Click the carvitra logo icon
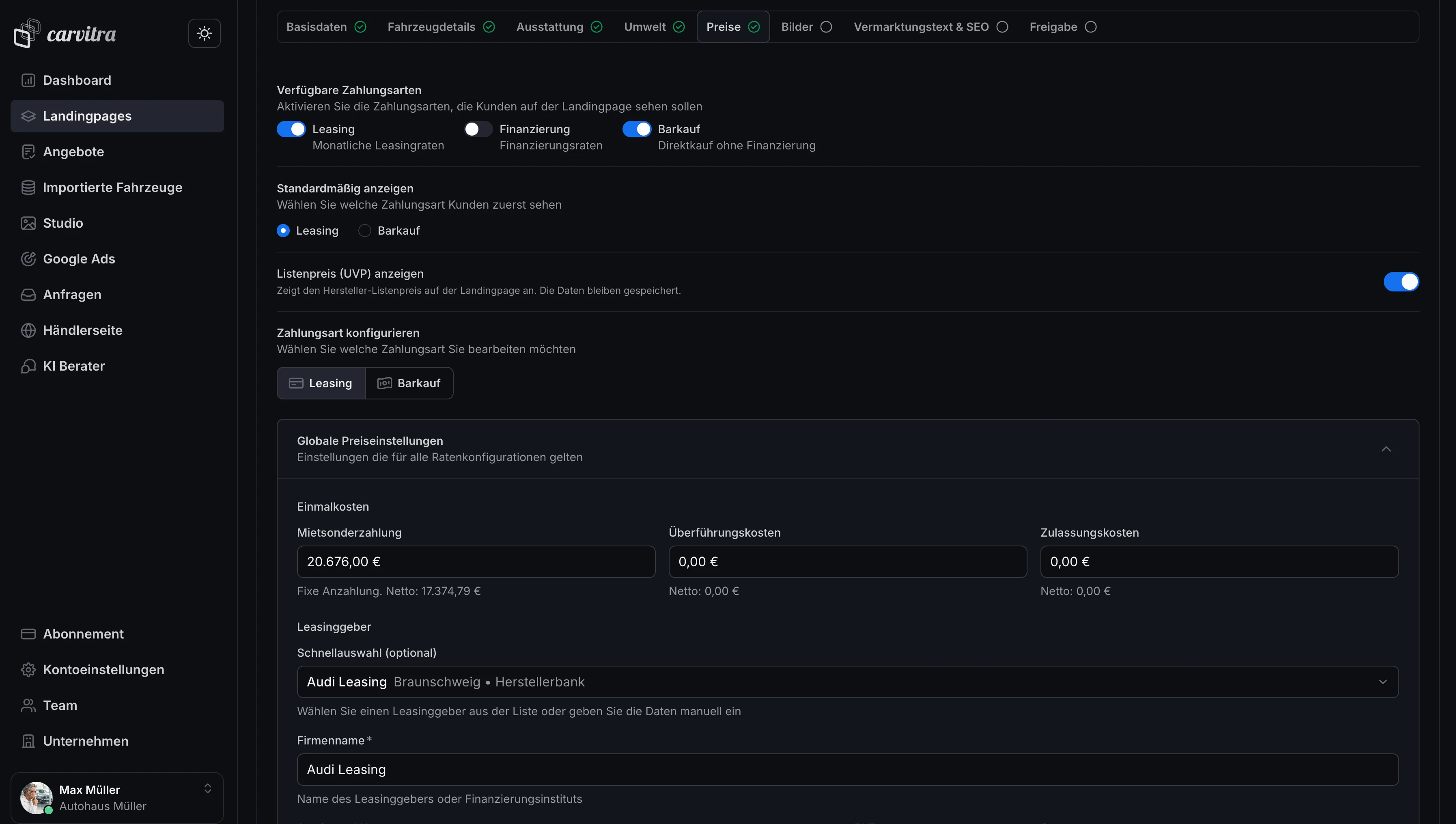This screenshot has width=1456, height=824. pyautogui.click(x=27, y=33)
